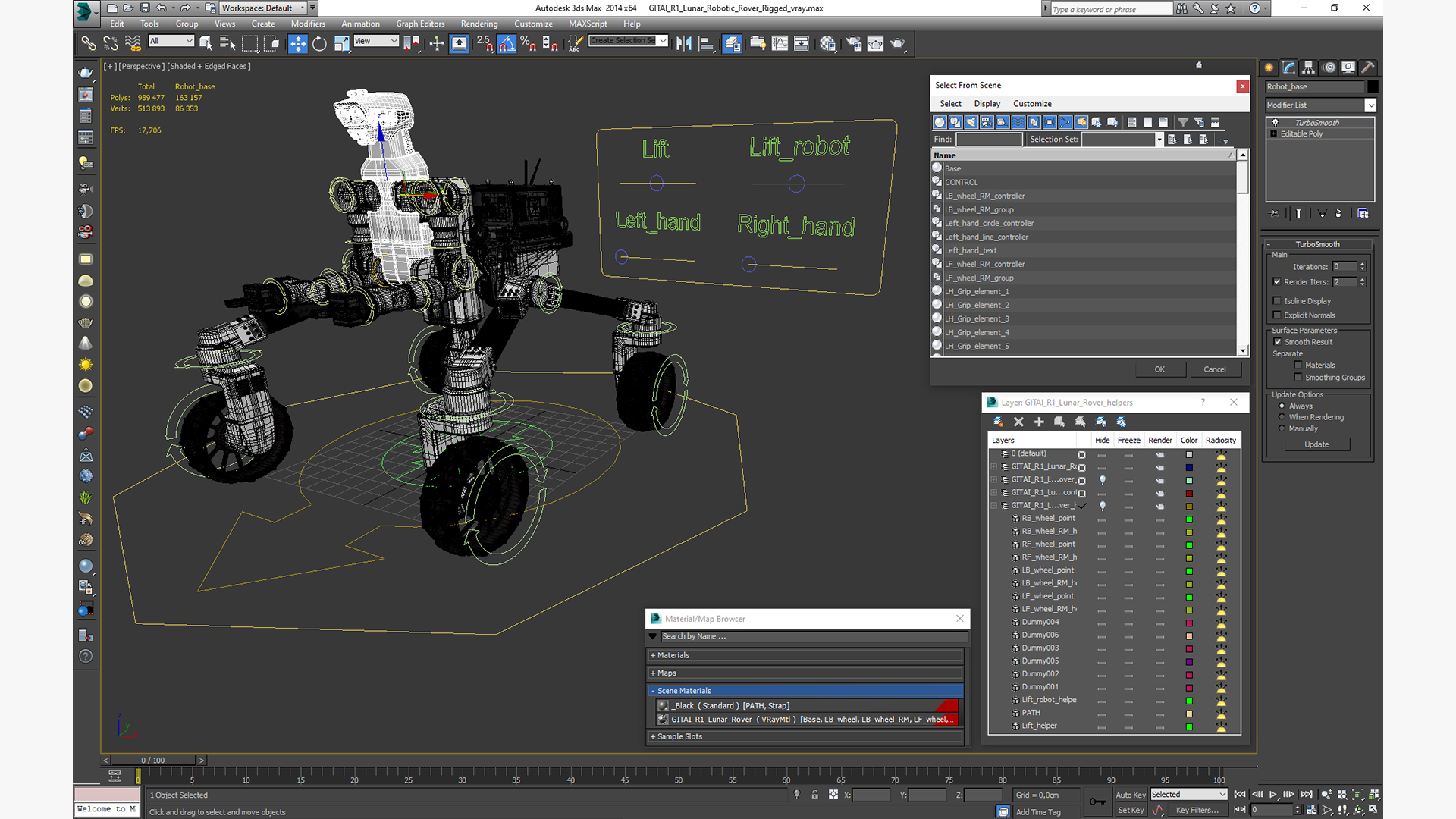Open Create Selection Set dropdown
Viewport: 1456px width, 819px height.
click(x=663, y=41)
